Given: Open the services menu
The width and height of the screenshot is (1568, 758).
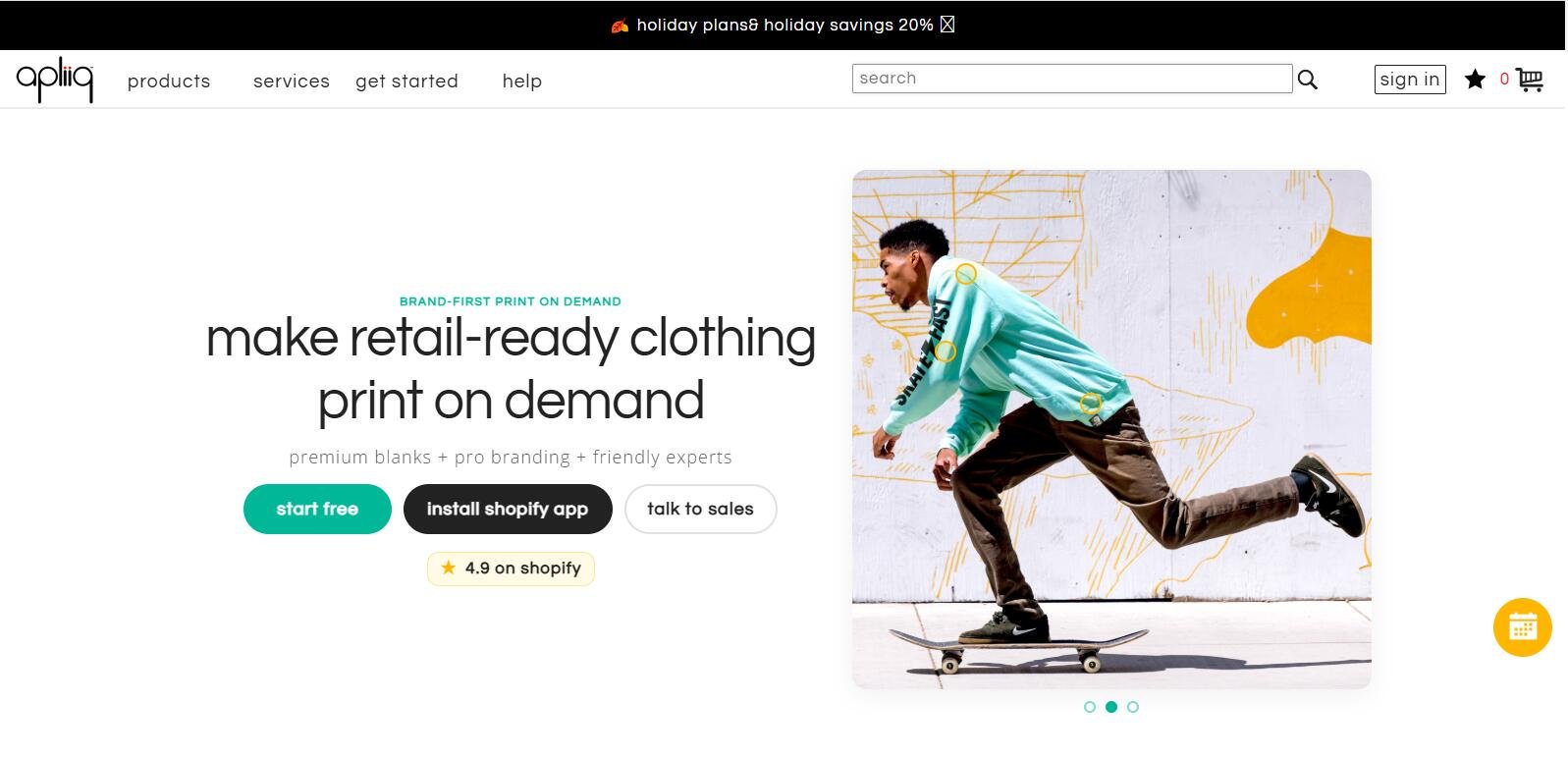Looking at the screenshot, I should pos(292,81).
